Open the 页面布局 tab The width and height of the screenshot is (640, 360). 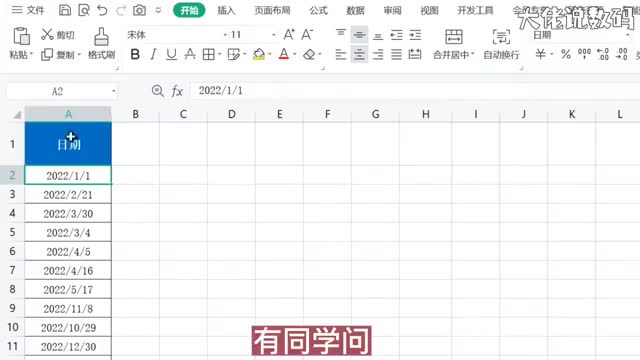point(272,10)
